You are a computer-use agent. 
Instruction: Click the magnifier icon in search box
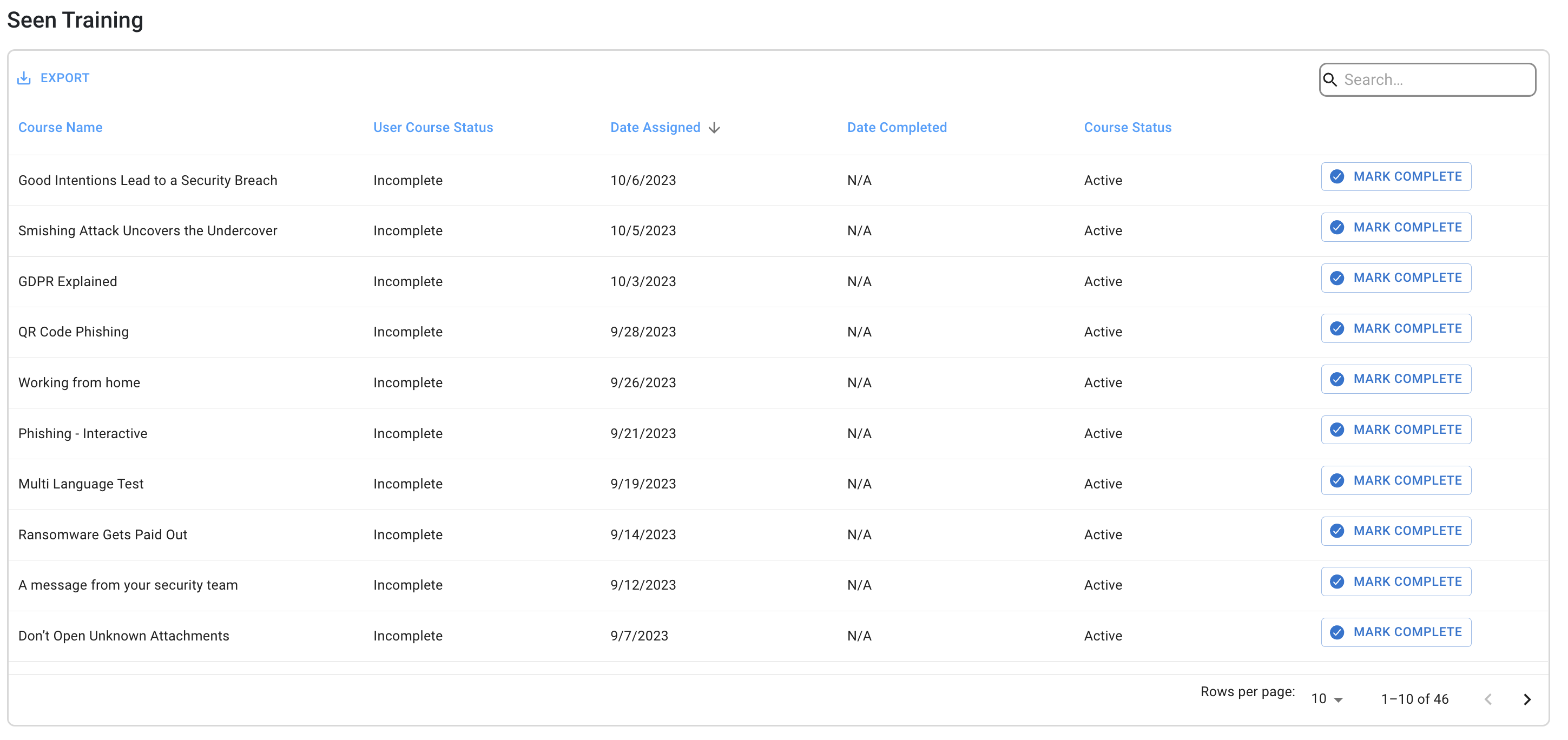point(1330,80)
